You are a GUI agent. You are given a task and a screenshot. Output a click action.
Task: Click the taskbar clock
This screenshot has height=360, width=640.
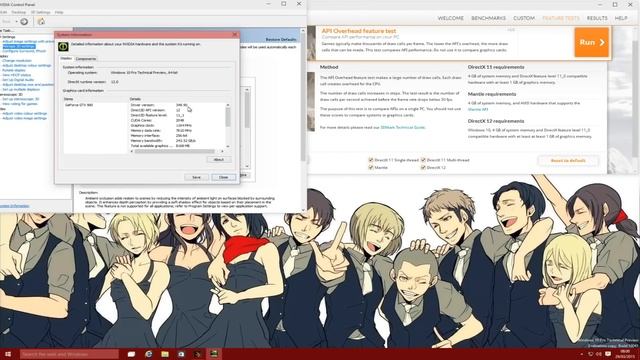point(625,354)
